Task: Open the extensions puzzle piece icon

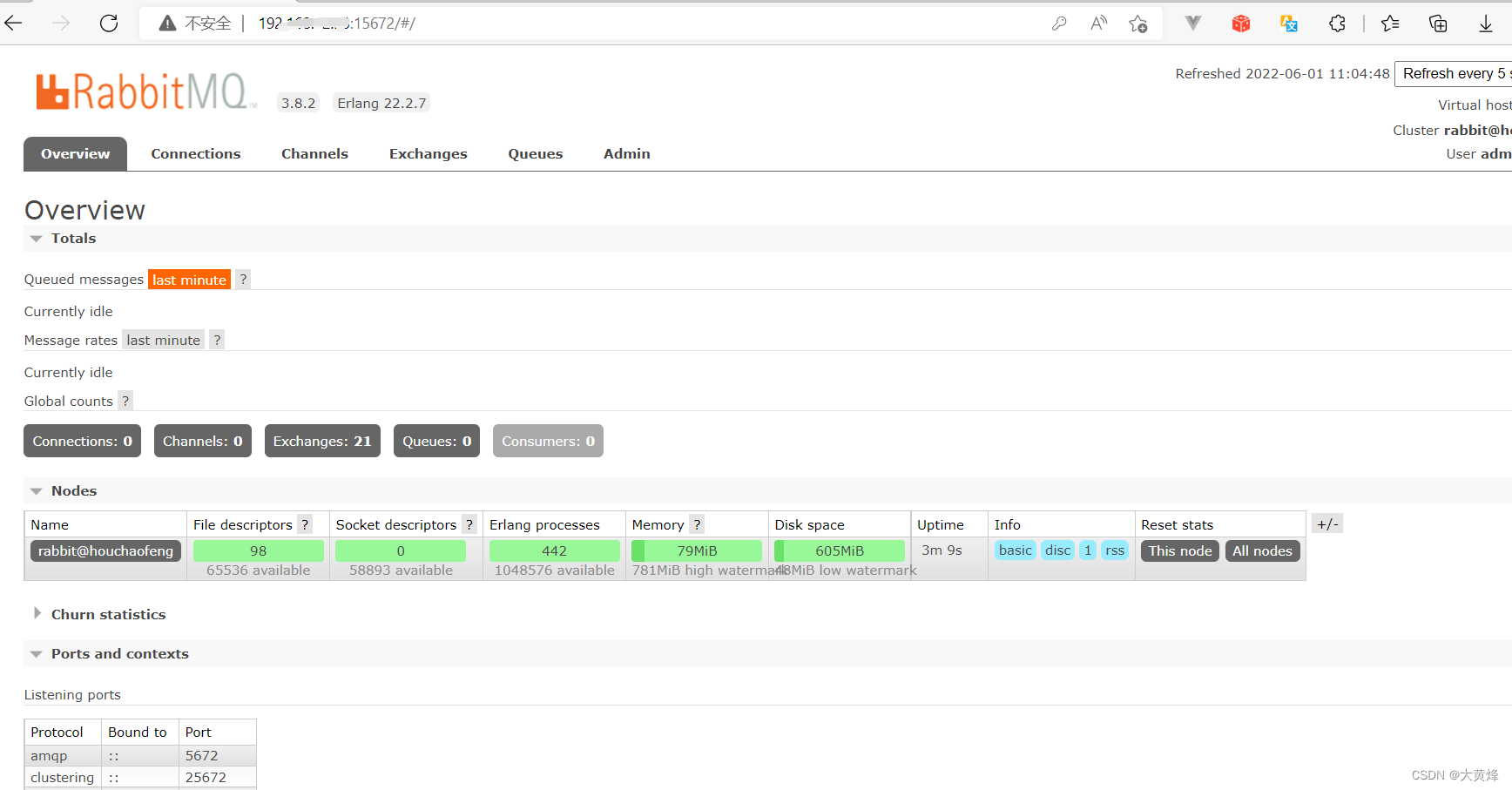Action: [x=1337, y=24]
